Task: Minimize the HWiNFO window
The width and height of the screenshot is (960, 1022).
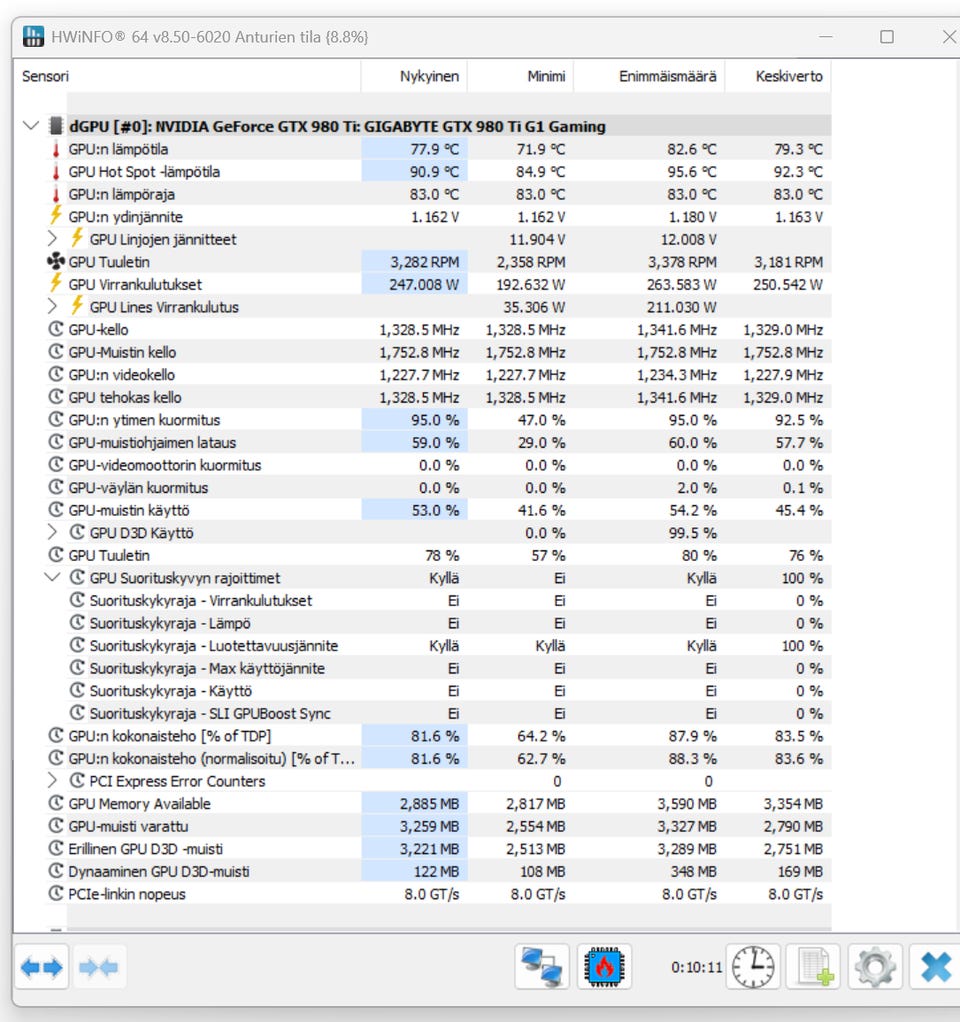Action: pos(826,36)
